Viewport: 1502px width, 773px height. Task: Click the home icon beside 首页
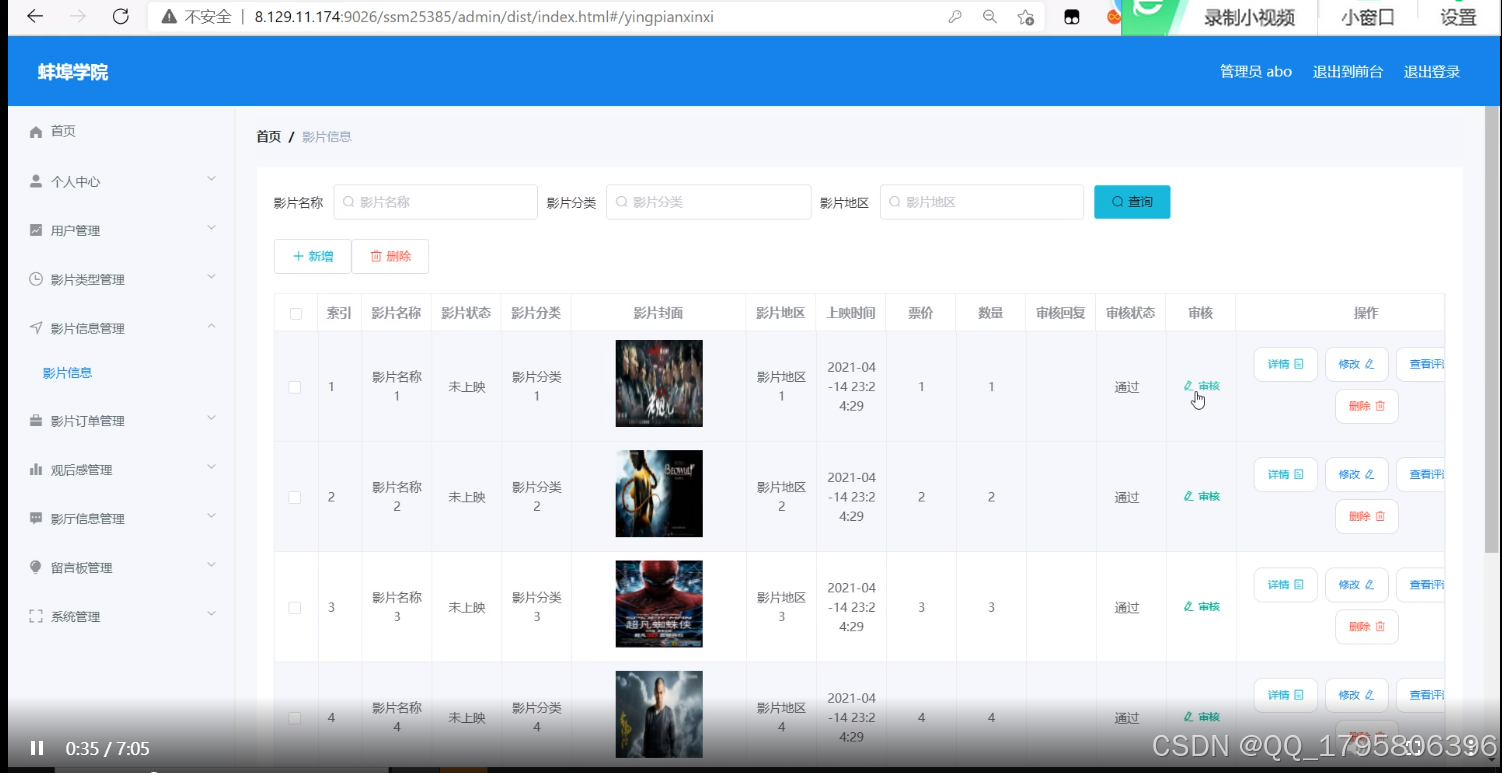click(36, 132)
